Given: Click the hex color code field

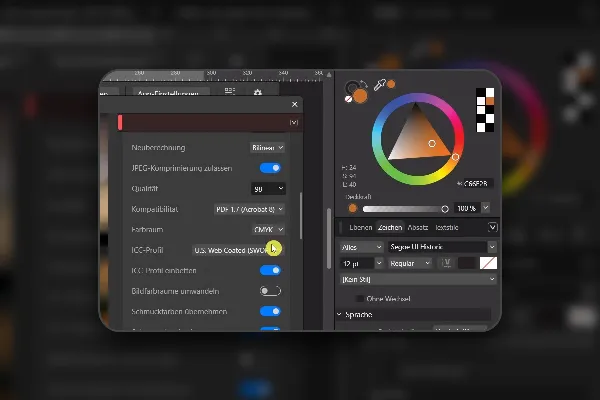Looking at the screenshot, I should pos(478,184).
